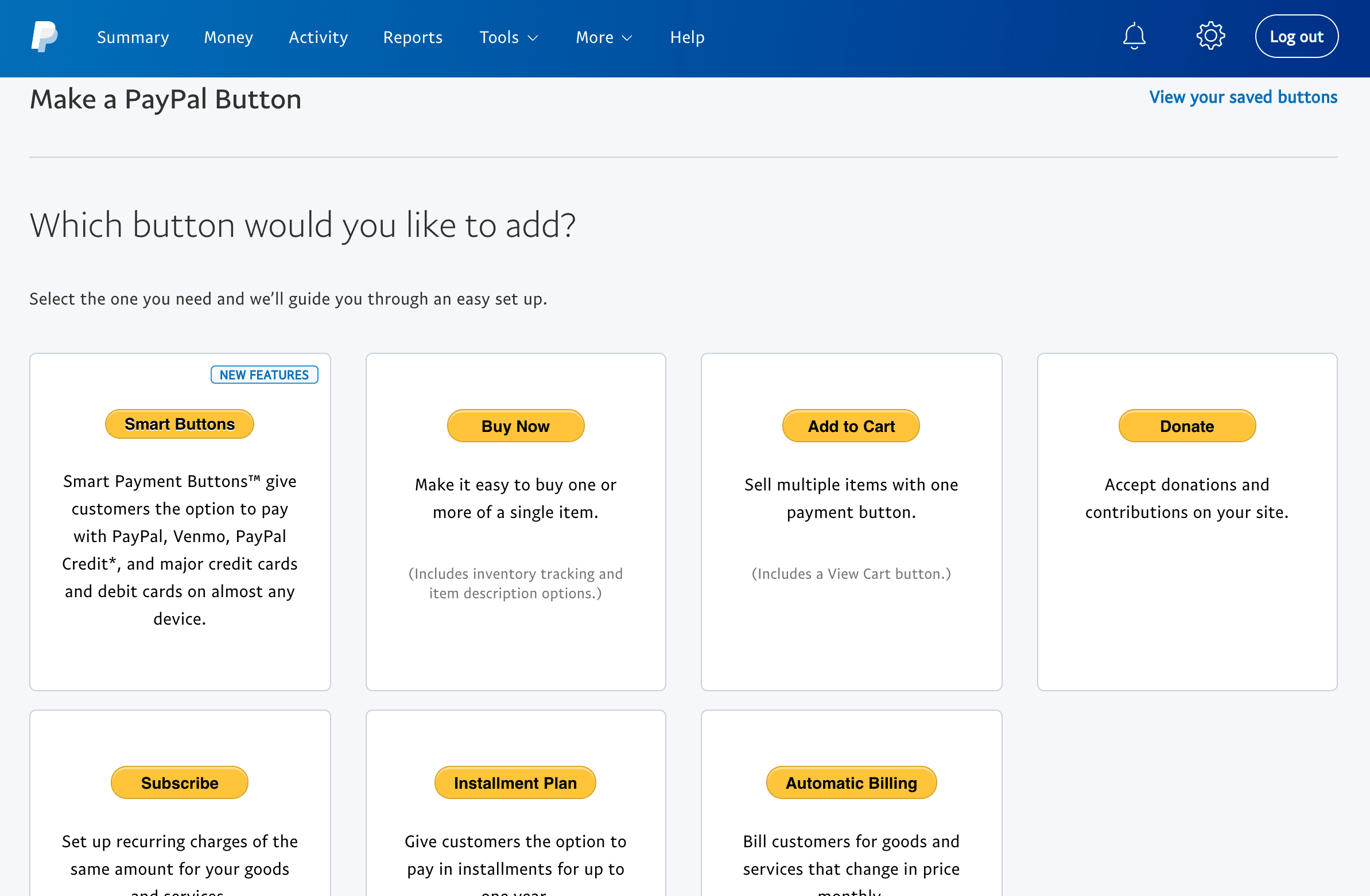Choose the Installment Plan button
Image resolution: width=1370 pixels, height=896 pixels.
pyautogui.click(x=515, y=783)
